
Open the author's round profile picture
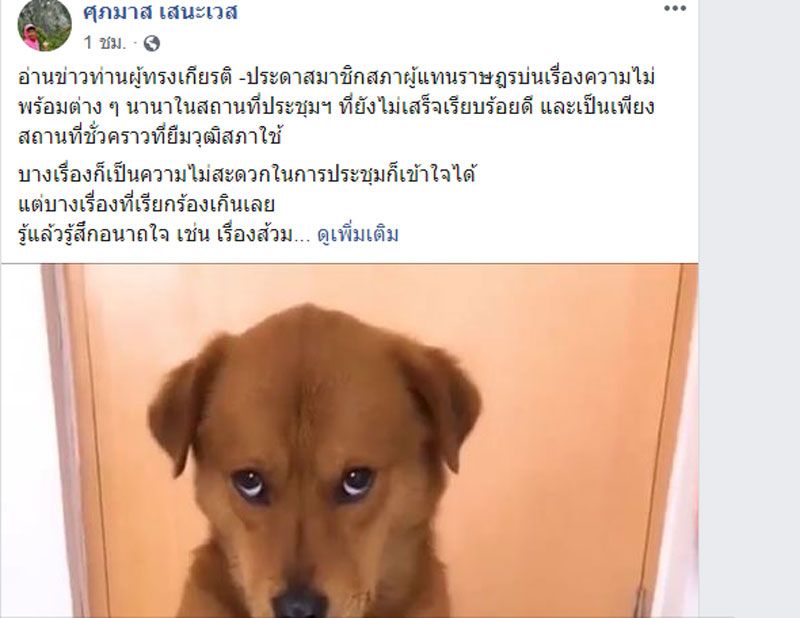[x=44, y=24]
